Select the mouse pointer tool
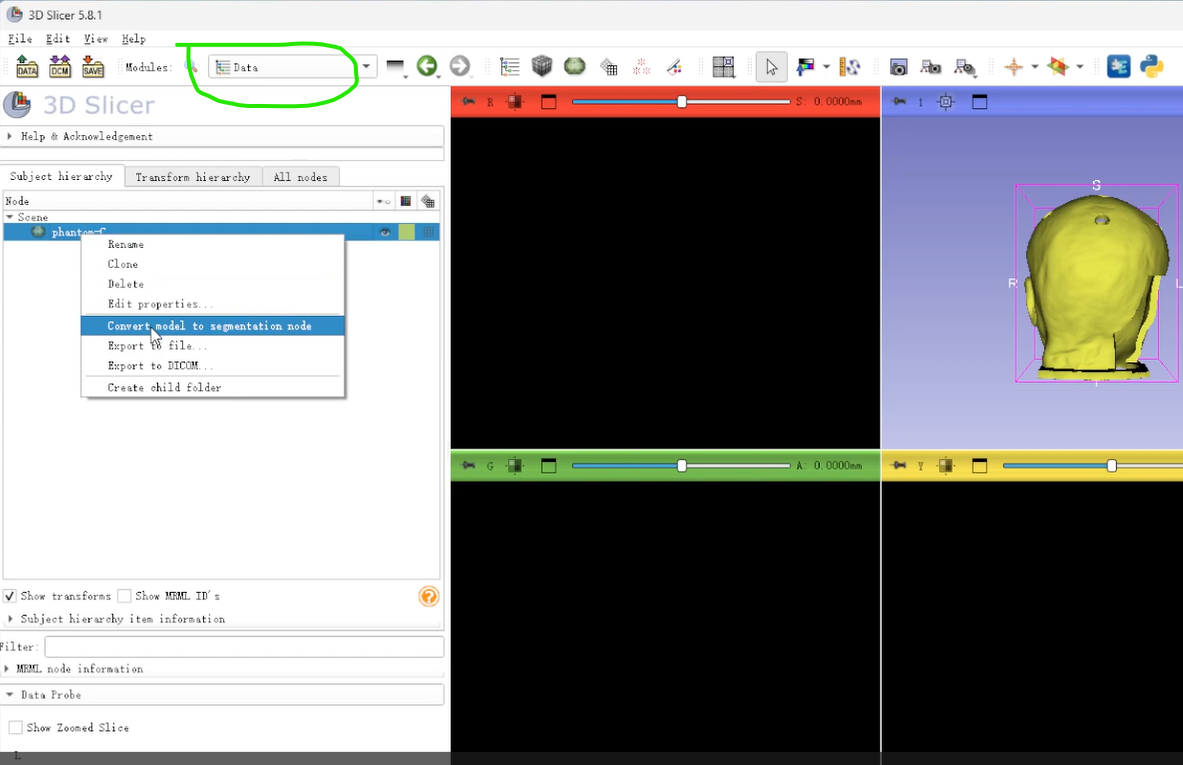 [x=771, y=67]
